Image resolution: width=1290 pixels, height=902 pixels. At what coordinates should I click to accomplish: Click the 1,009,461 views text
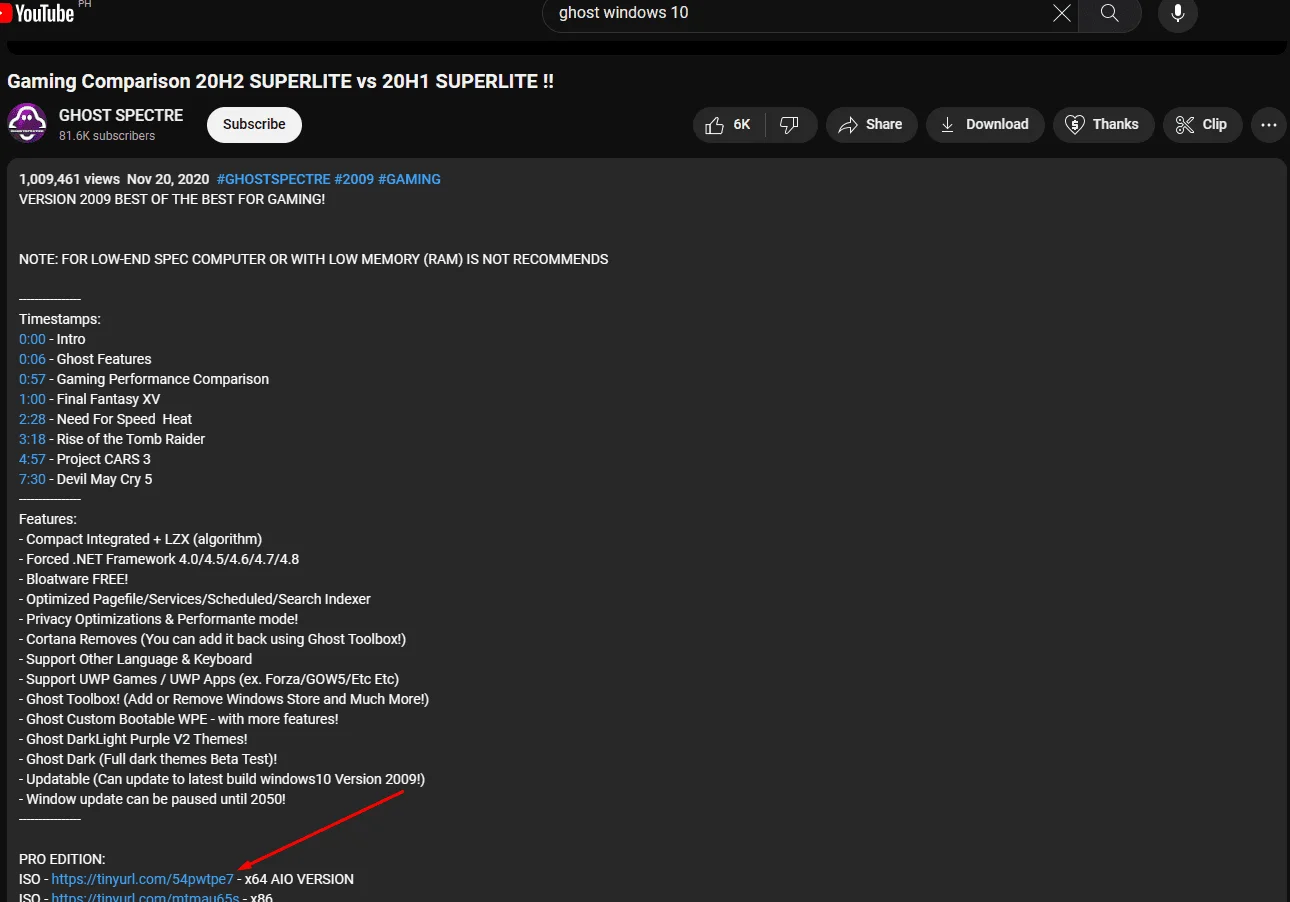point(69,179)
